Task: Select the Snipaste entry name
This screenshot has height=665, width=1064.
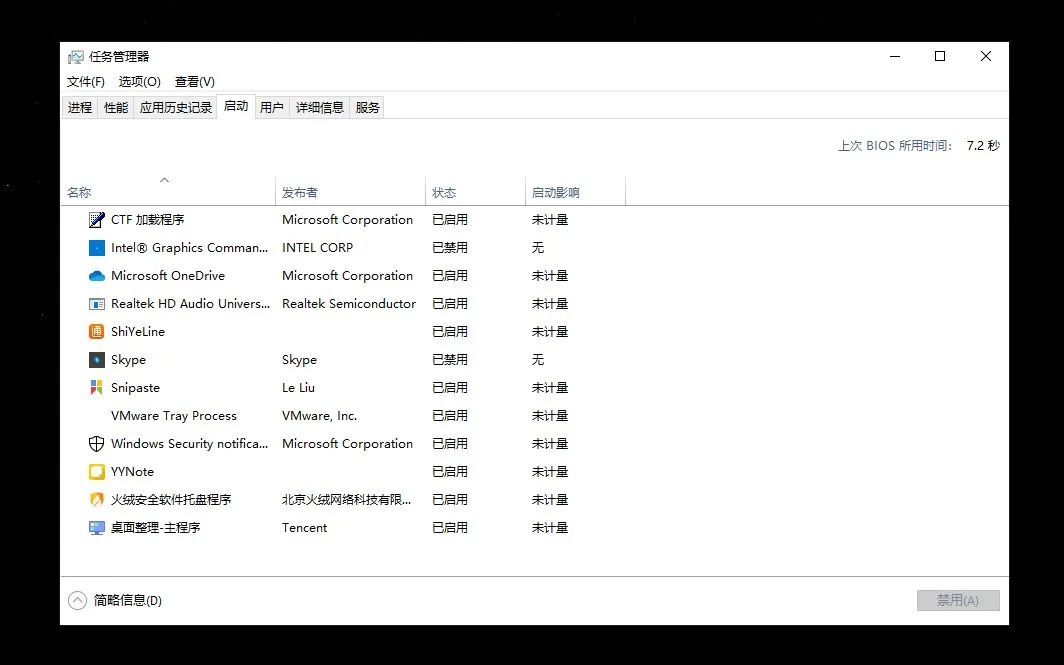Action: [x=136, y=387]
